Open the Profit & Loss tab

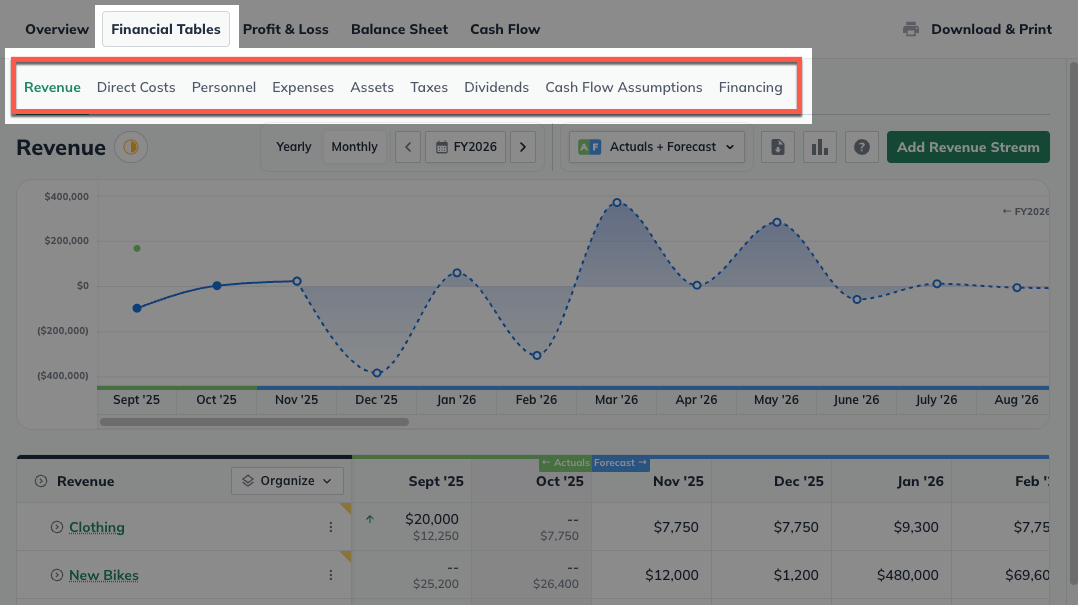[285, 29]
